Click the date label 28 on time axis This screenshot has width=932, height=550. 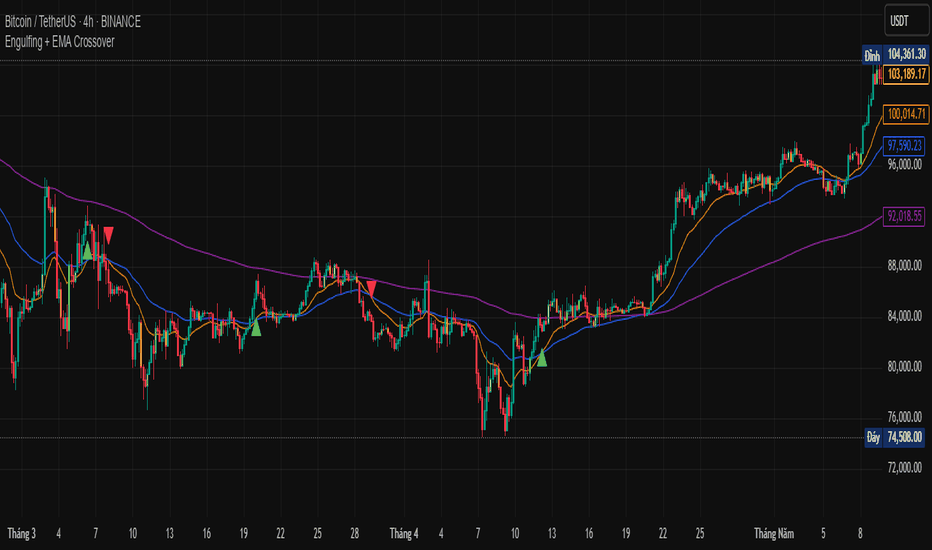pos(354,534)
